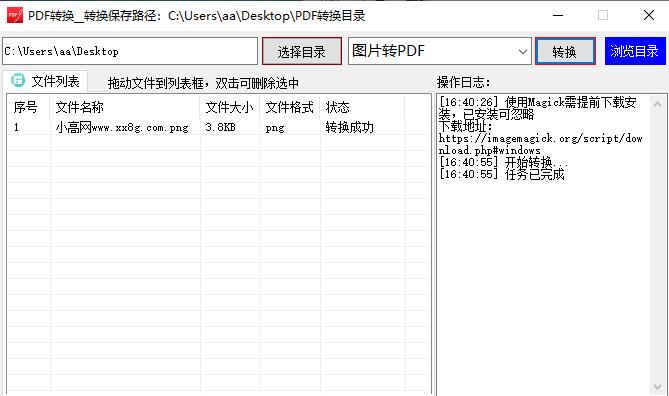Click the png file format cell
This screenshot has height=396, width=669.
point(275,128)
